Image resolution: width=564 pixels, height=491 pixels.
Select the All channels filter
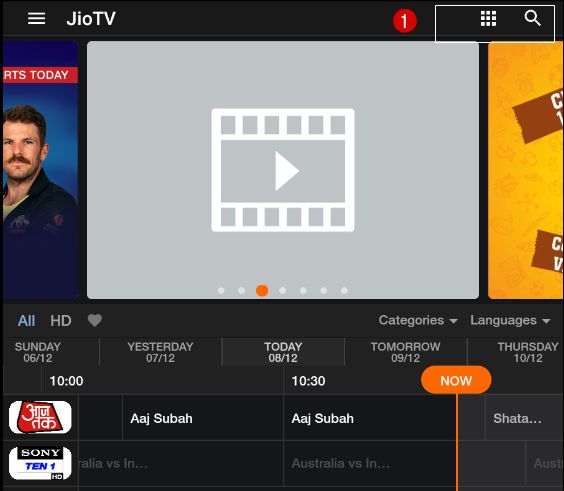[27, 320]
